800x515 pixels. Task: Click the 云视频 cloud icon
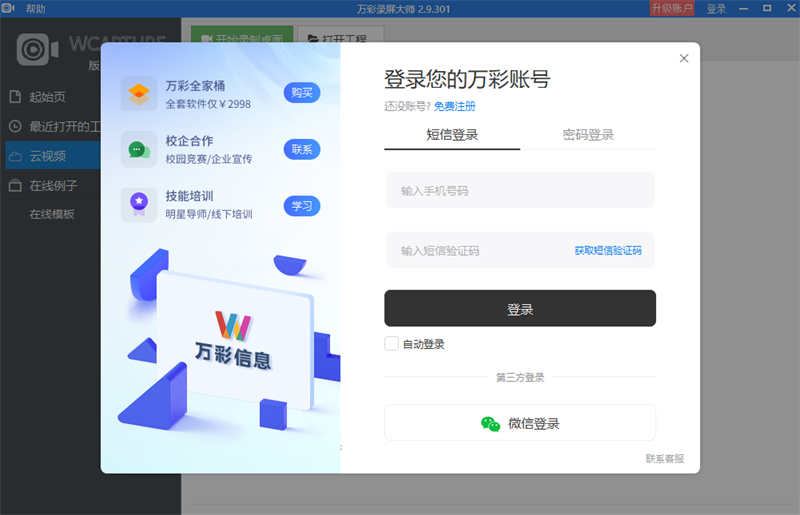click(15, 156)
